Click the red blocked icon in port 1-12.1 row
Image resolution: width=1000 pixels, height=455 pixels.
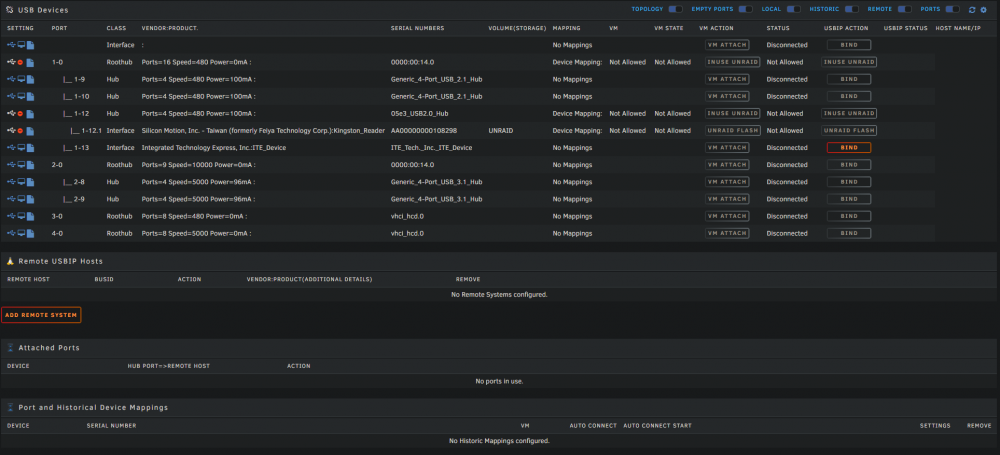click(20, 131)
